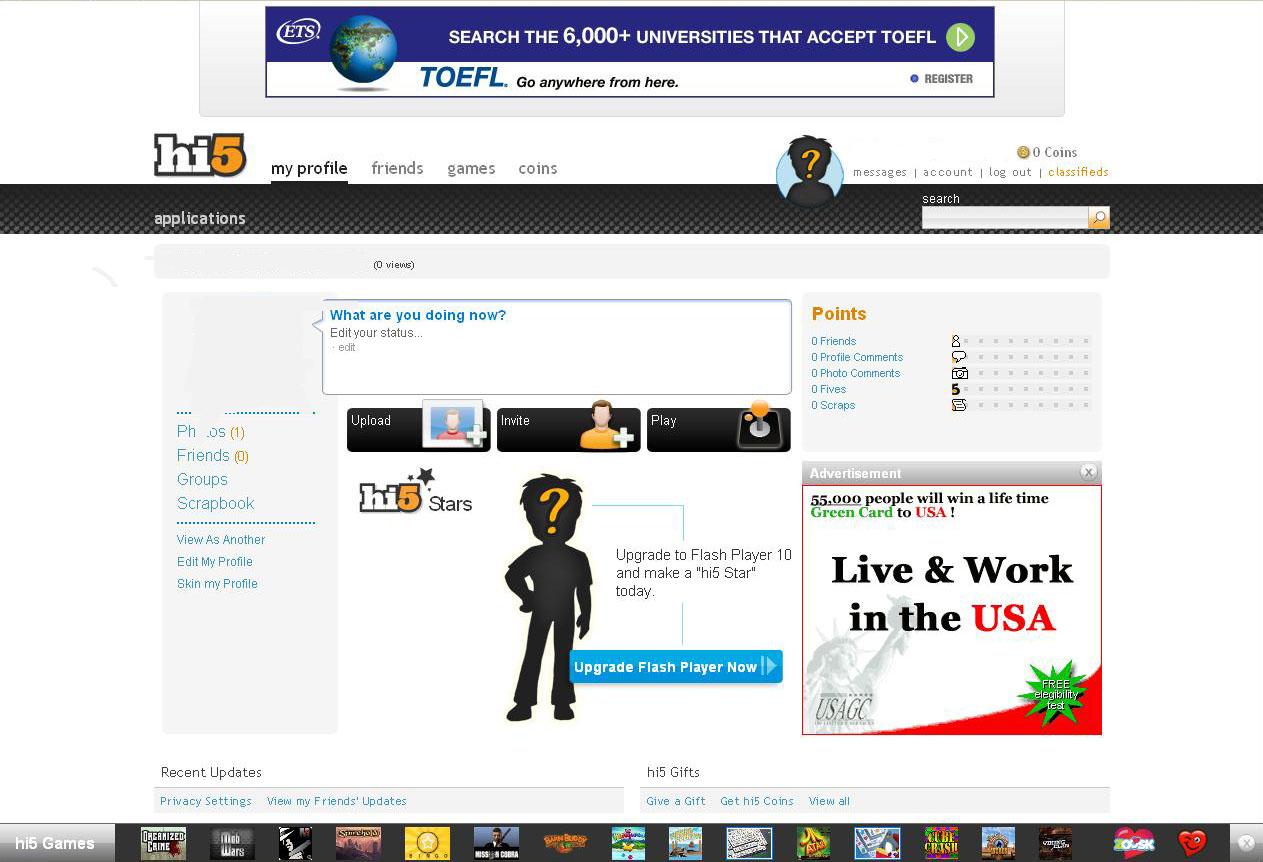Open Privacy Settings link
This screenshot has width=1263, height=862.
click(x=206, y=801)
